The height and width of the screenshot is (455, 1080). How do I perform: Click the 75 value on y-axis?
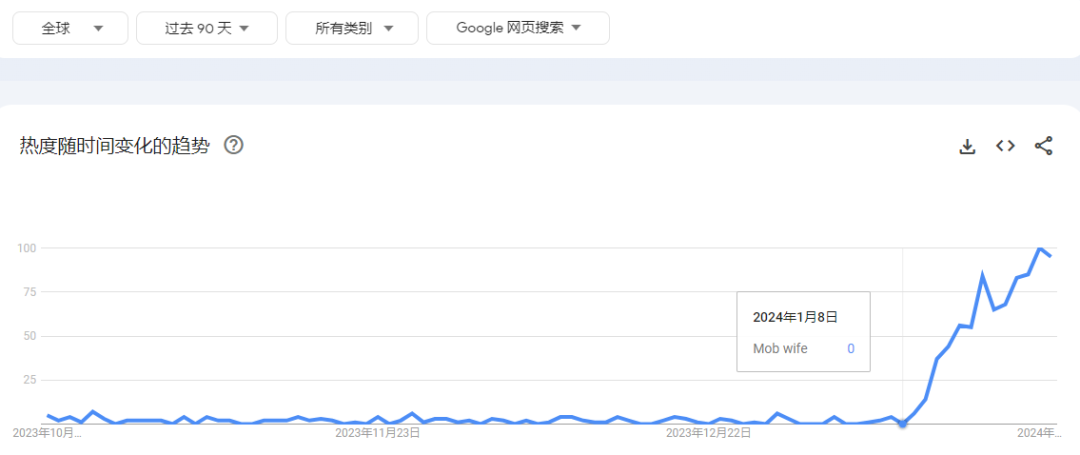click(x=29, y=292)
